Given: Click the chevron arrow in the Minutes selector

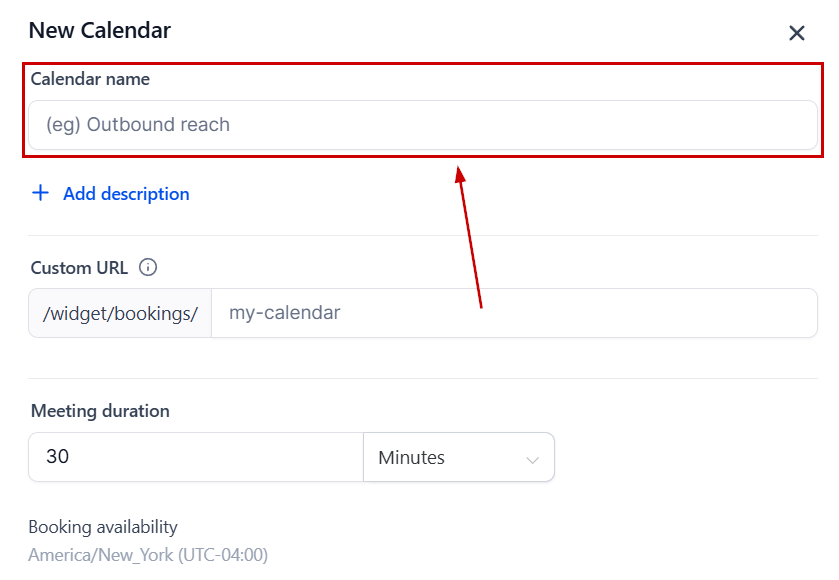Looking at the screenshot, I should pyautogui.click(x=532, y=459).
